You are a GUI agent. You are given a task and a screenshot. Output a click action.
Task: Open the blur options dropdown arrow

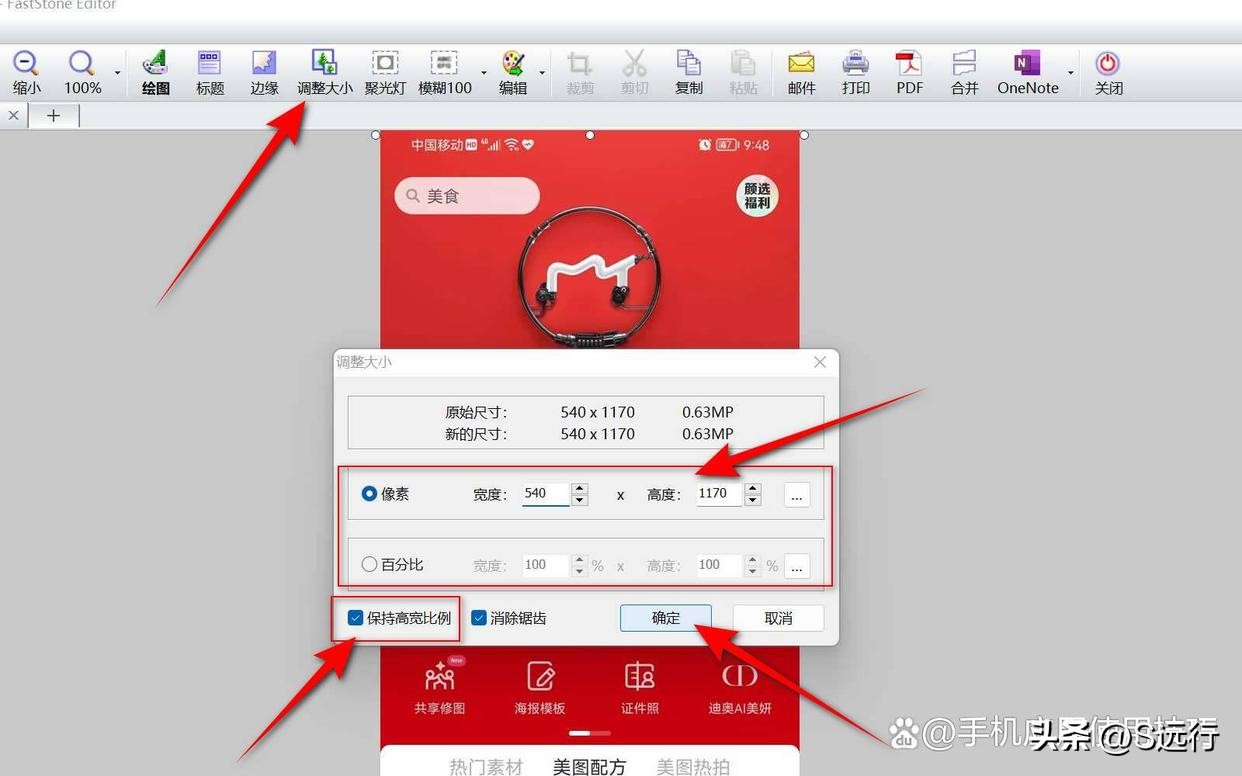click(484, 72)
